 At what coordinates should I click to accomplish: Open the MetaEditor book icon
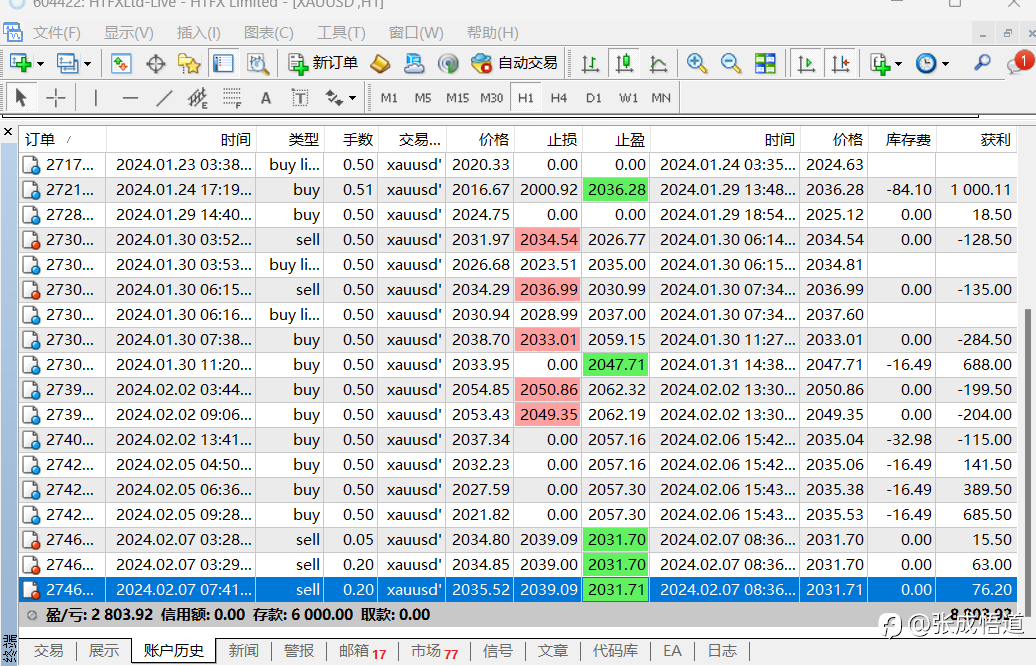pos(380,63)
